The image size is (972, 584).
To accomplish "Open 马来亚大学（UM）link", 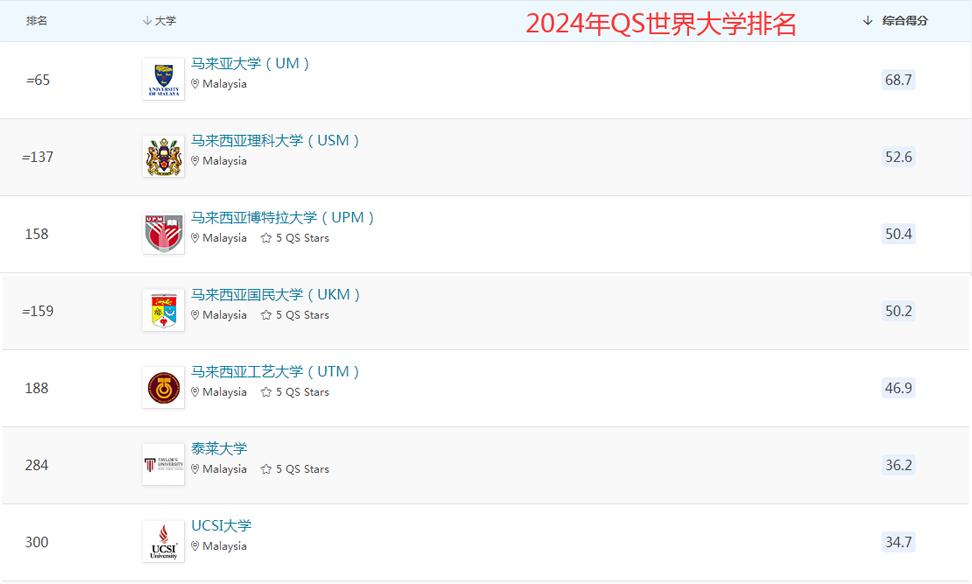I will [x=250, y=63].
